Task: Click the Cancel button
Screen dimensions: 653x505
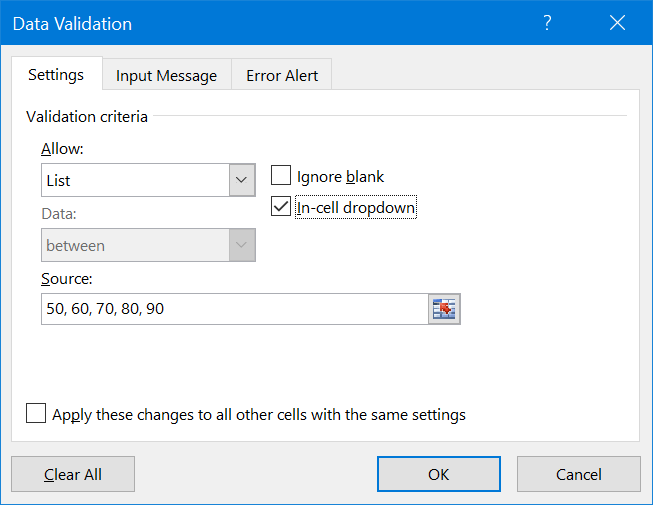Action: pos(578,474)
